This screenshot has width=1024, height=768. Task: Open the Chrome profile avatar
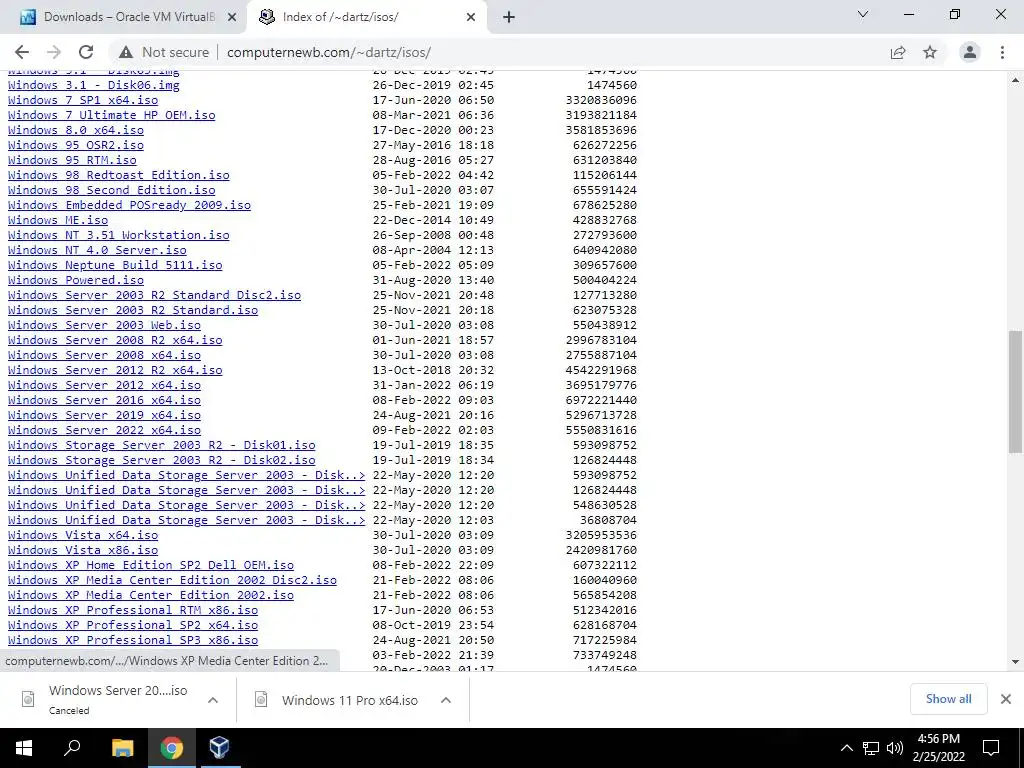tap(970, 52)
